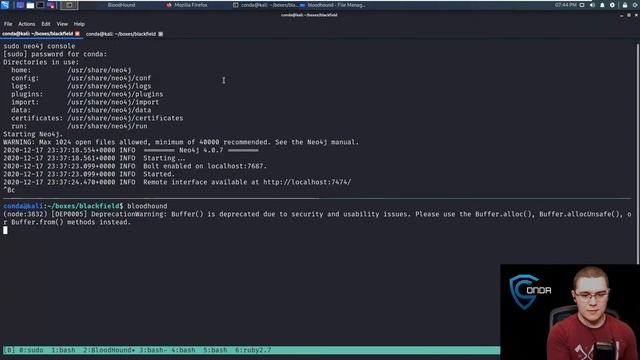Select tmux window '4:bash' in status bar
Image resolution: width=640 pixels, height=360 pixels.
tap(183, 350)
